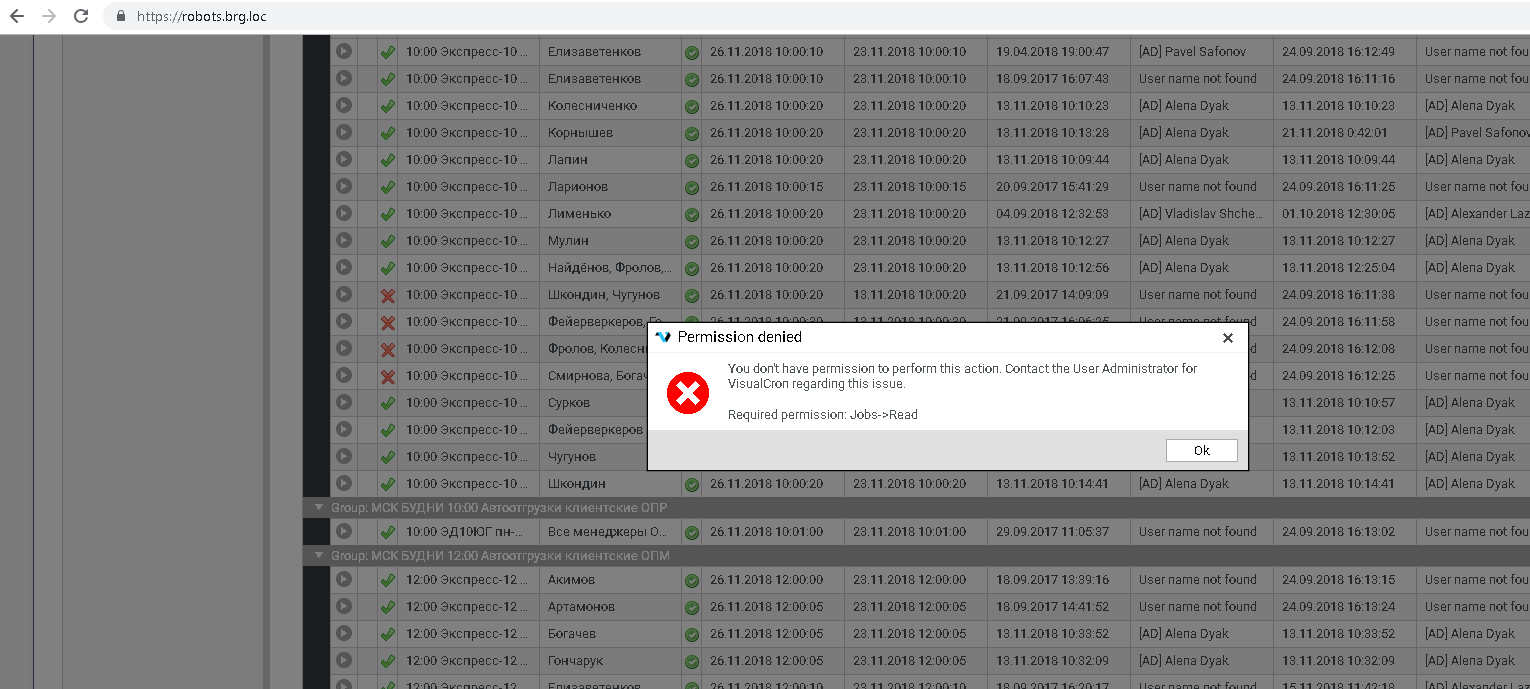Click the browser reload button

[x=81, y=16]
